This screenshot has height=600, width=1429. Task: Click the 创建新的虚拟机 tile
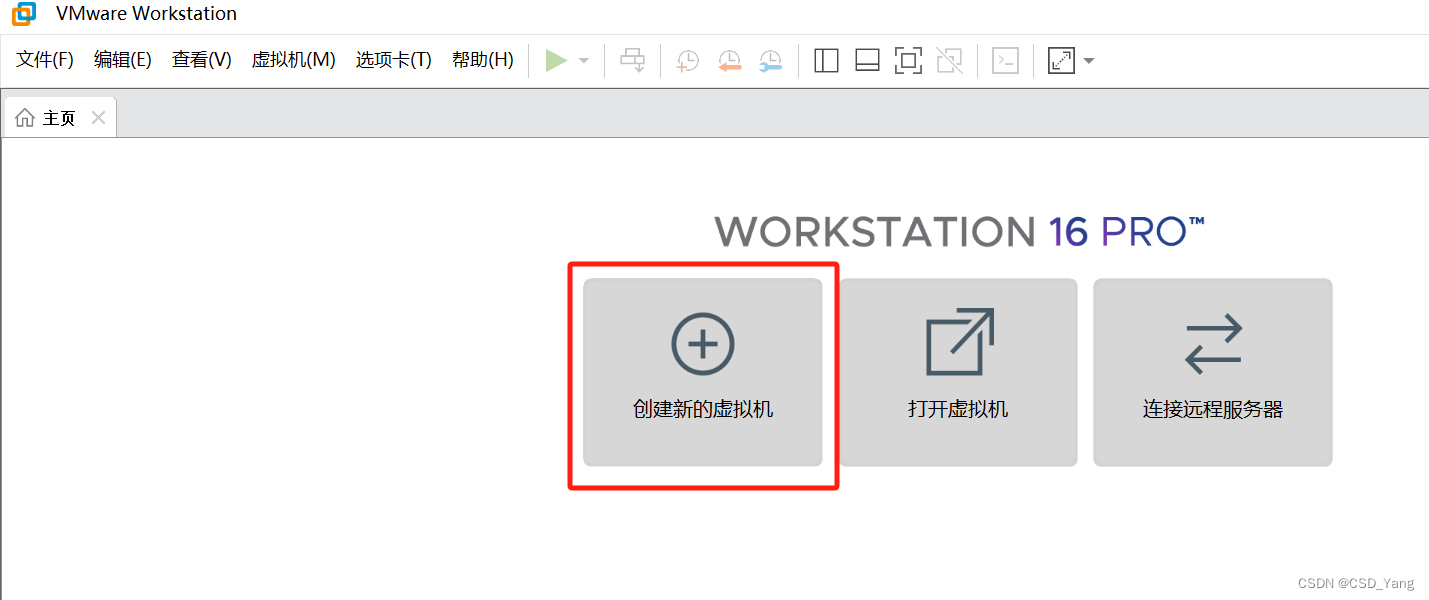point(703,372)
